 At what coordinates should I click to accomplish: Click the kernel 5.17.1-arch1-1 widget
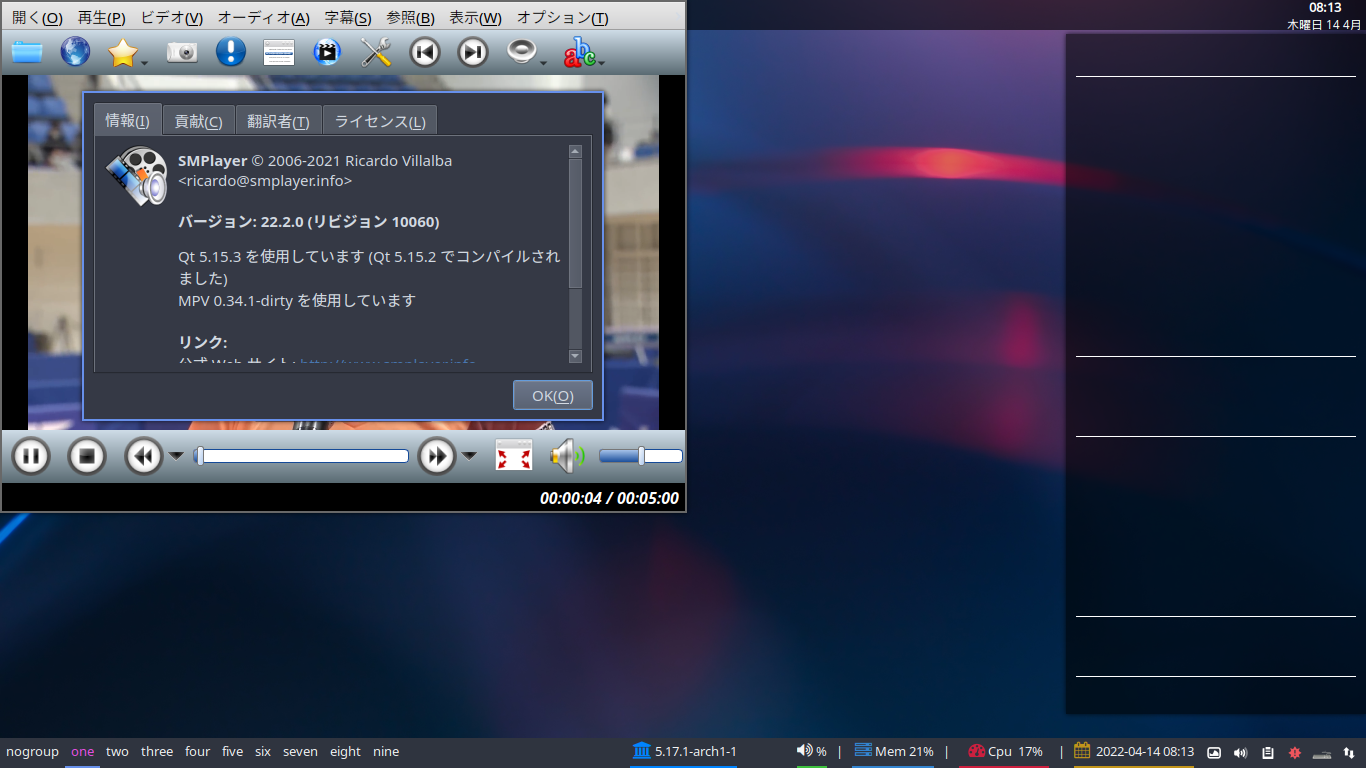click(x=685, y=752)
